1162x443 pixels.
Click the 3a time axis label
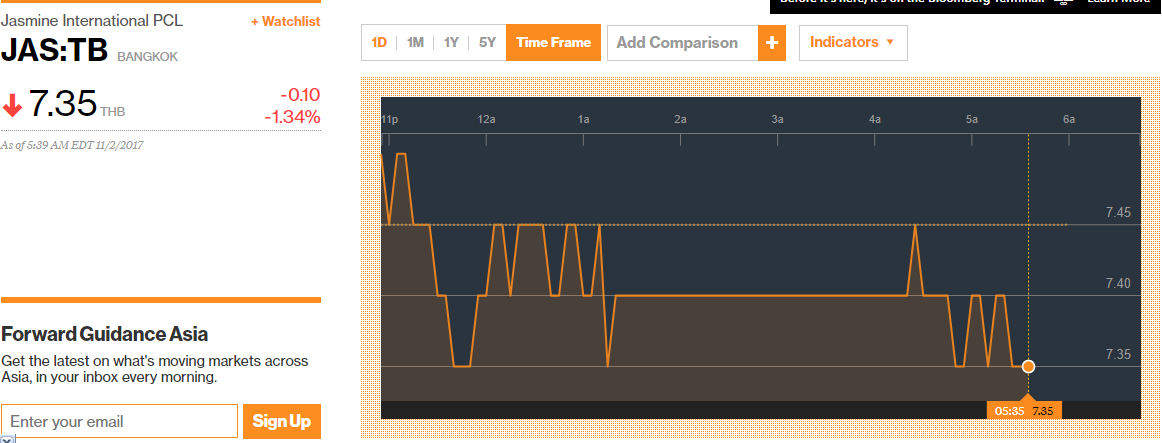pos(777,119)
